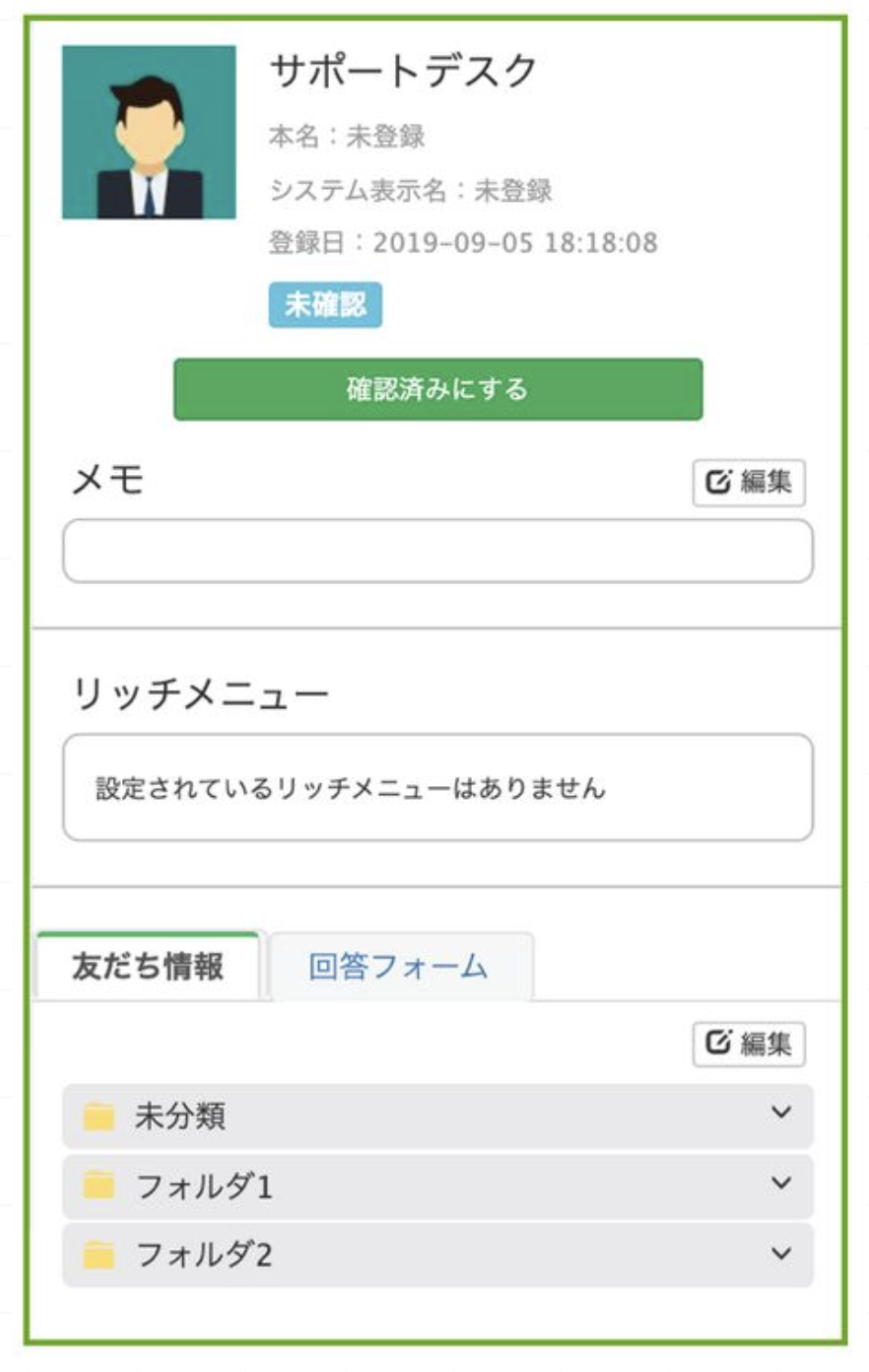The image size is (869, 1372).
Task: Click the サポートデスク name heading
Action: click(403, 72)
